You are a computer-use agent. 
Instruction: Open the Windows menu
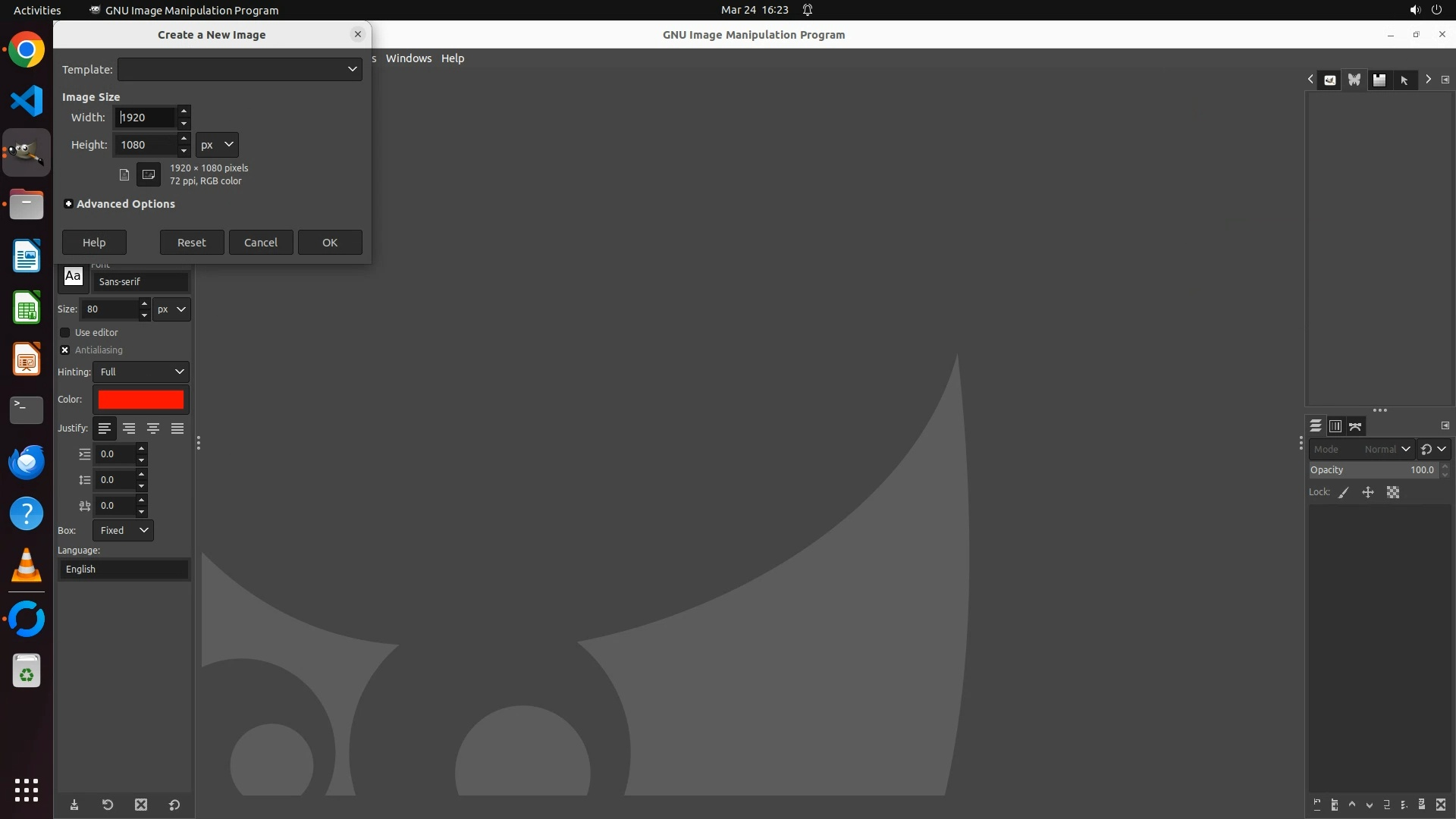[x=408, y=58]
